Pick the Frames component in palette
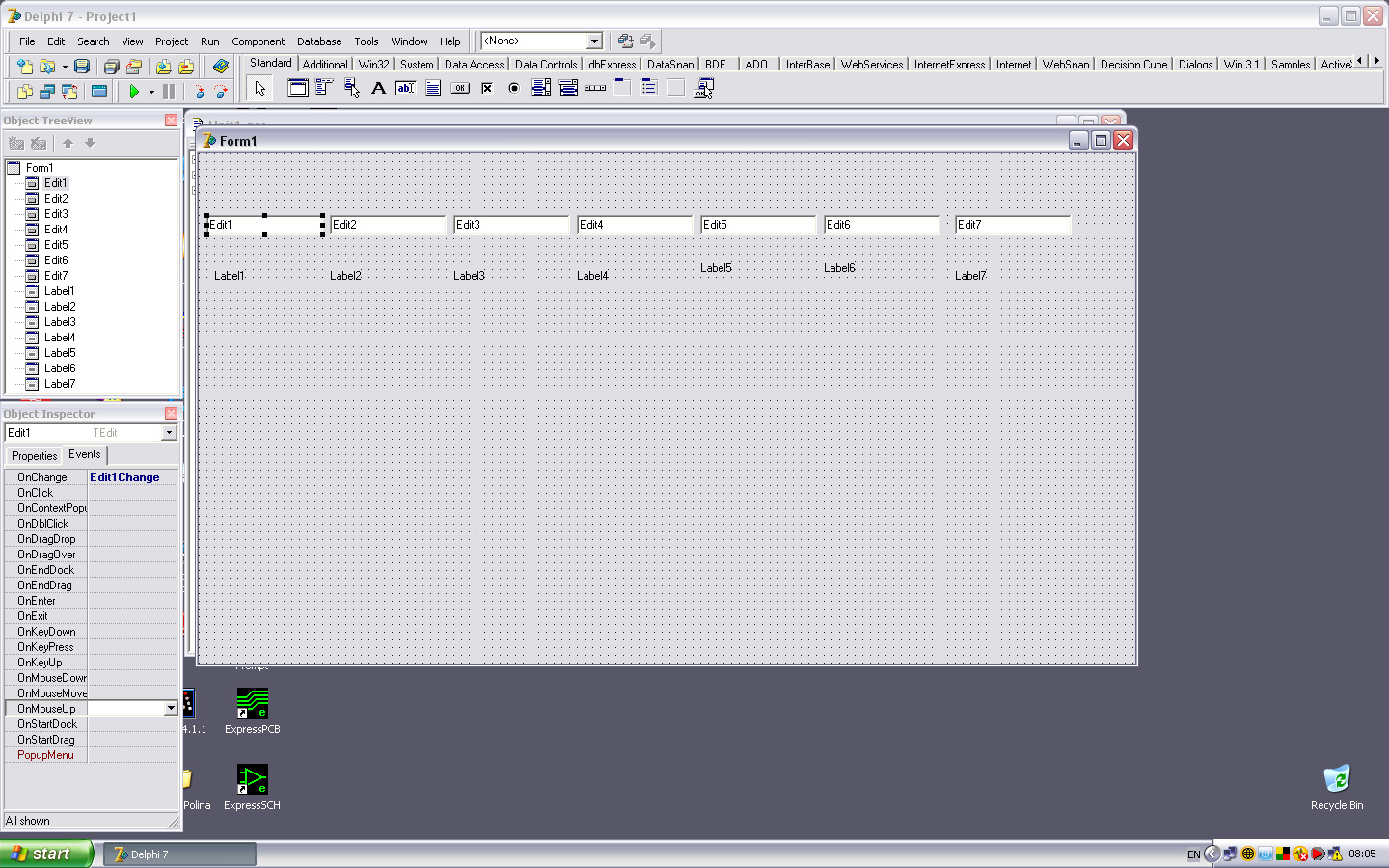 coord(298,88)
